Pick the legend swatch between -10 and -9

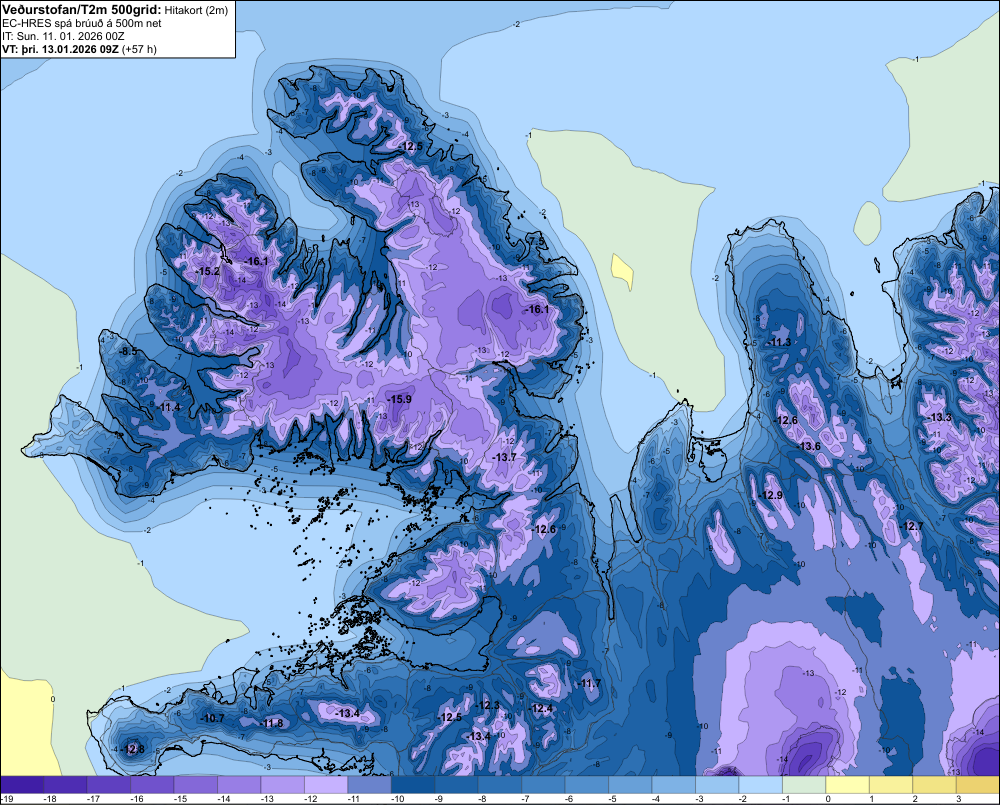[x=413, y=785]
